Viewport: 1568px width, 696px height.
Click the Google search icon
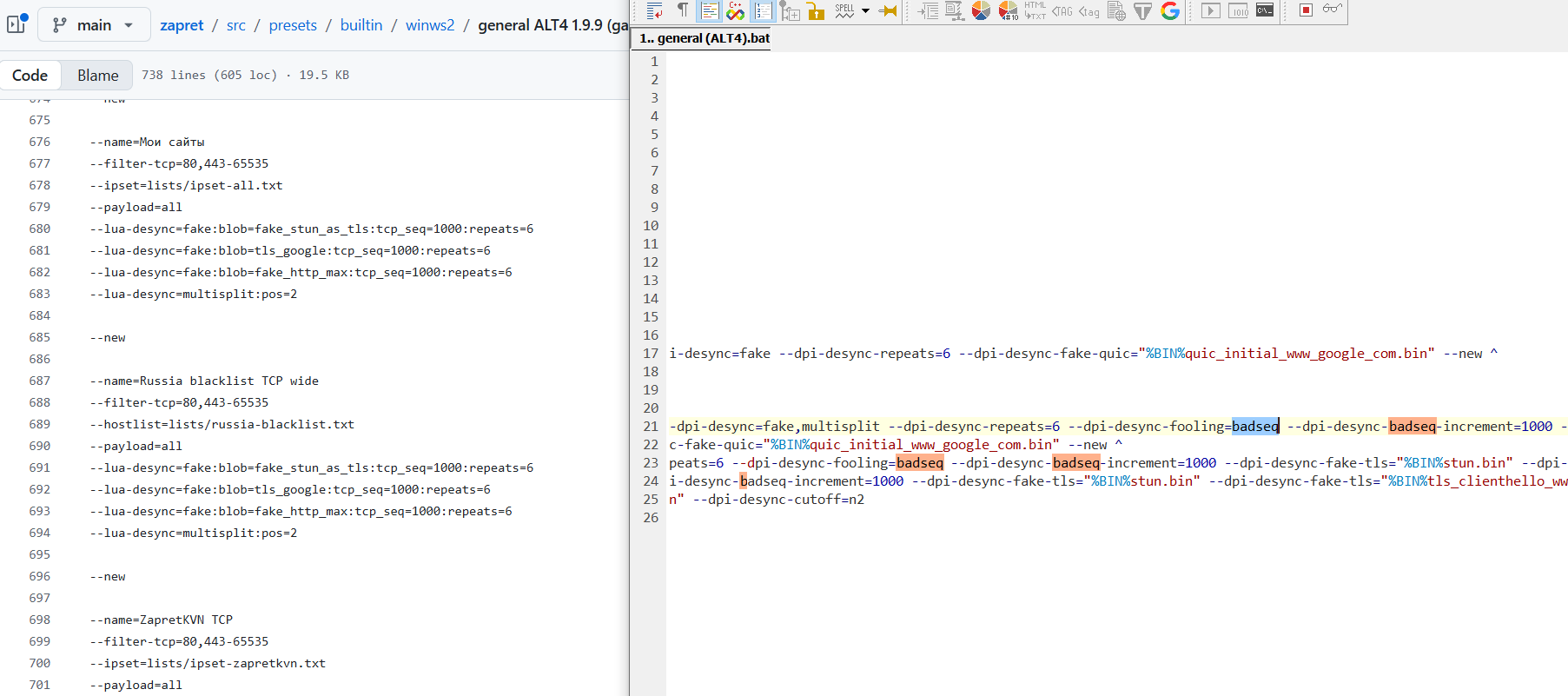(x=1170, y=10)
